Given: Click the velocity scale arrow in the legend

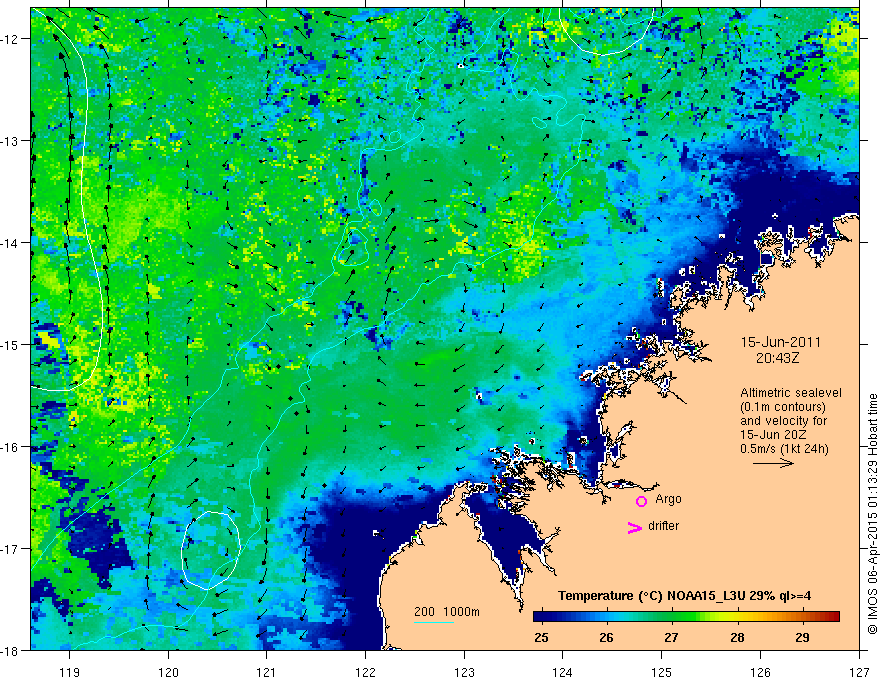Looking at the screenshot, I should tap(773, 463).
